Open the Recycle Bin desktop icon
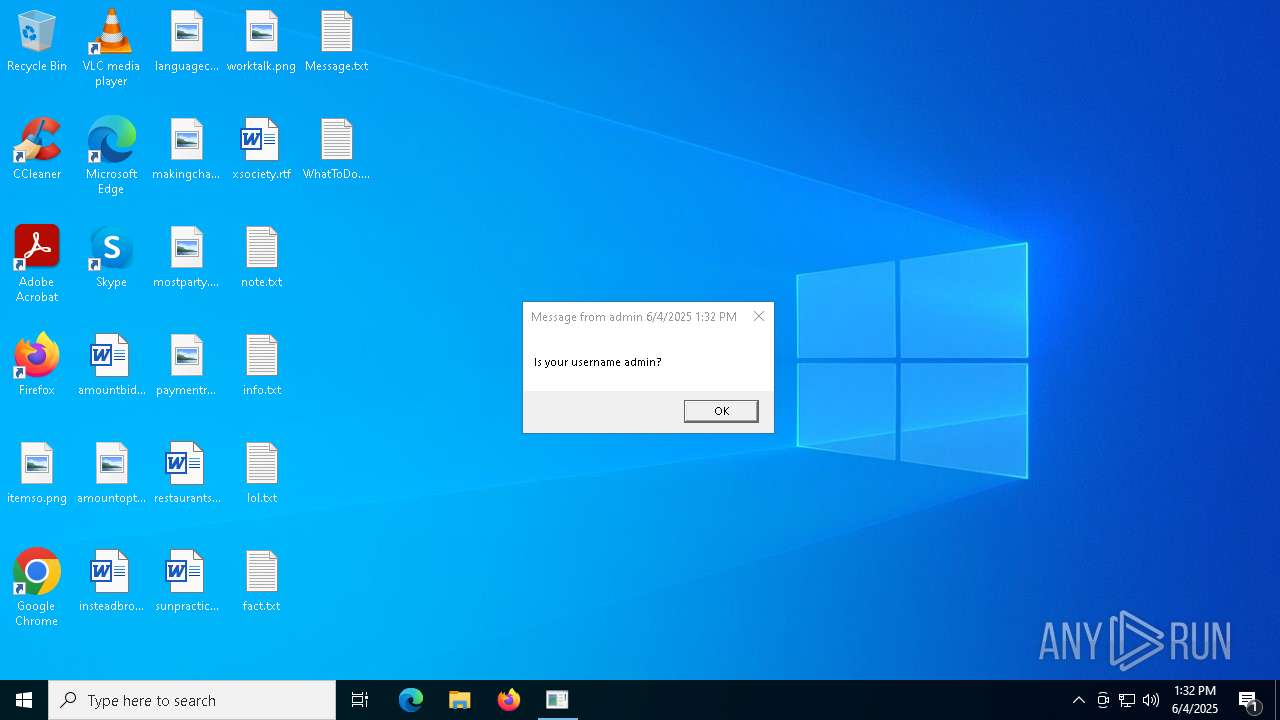The height and width of the screenshot is (720, 1280). (37, 42)
